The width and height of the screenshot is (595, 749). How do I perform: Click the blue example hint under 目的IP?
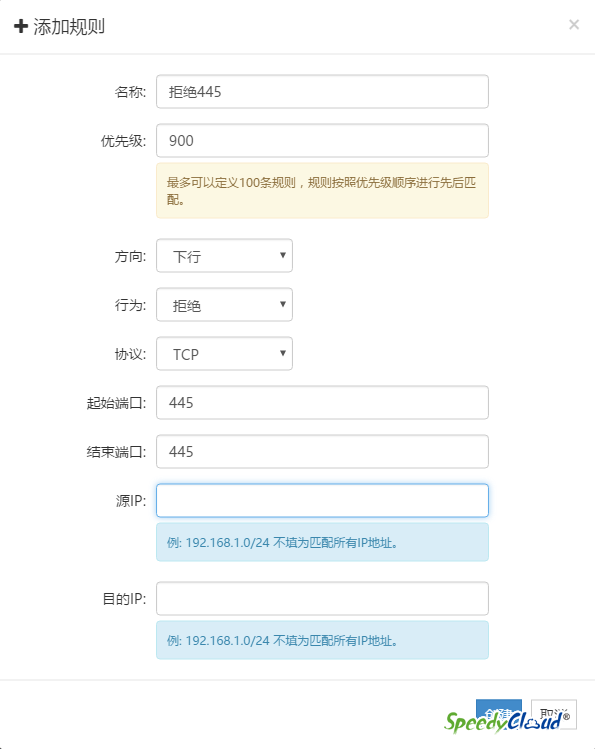point(322,640)
